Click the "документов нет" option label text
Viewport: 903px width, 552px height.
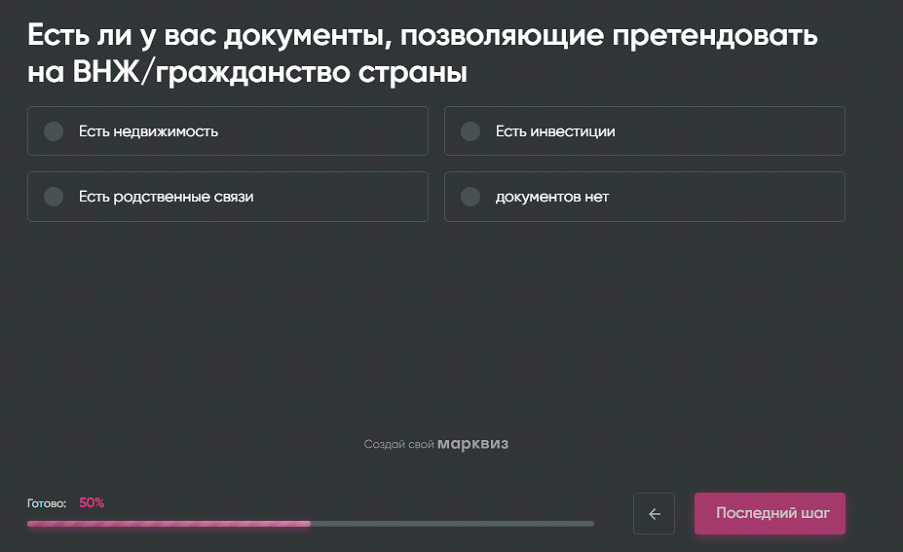[x=552, y=197]
